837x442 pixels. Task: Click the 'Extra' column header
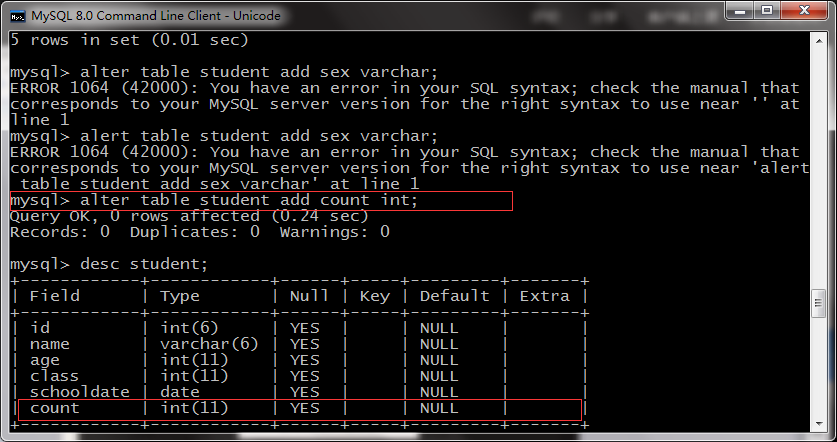pyautogui.click(x=544, y=296)
